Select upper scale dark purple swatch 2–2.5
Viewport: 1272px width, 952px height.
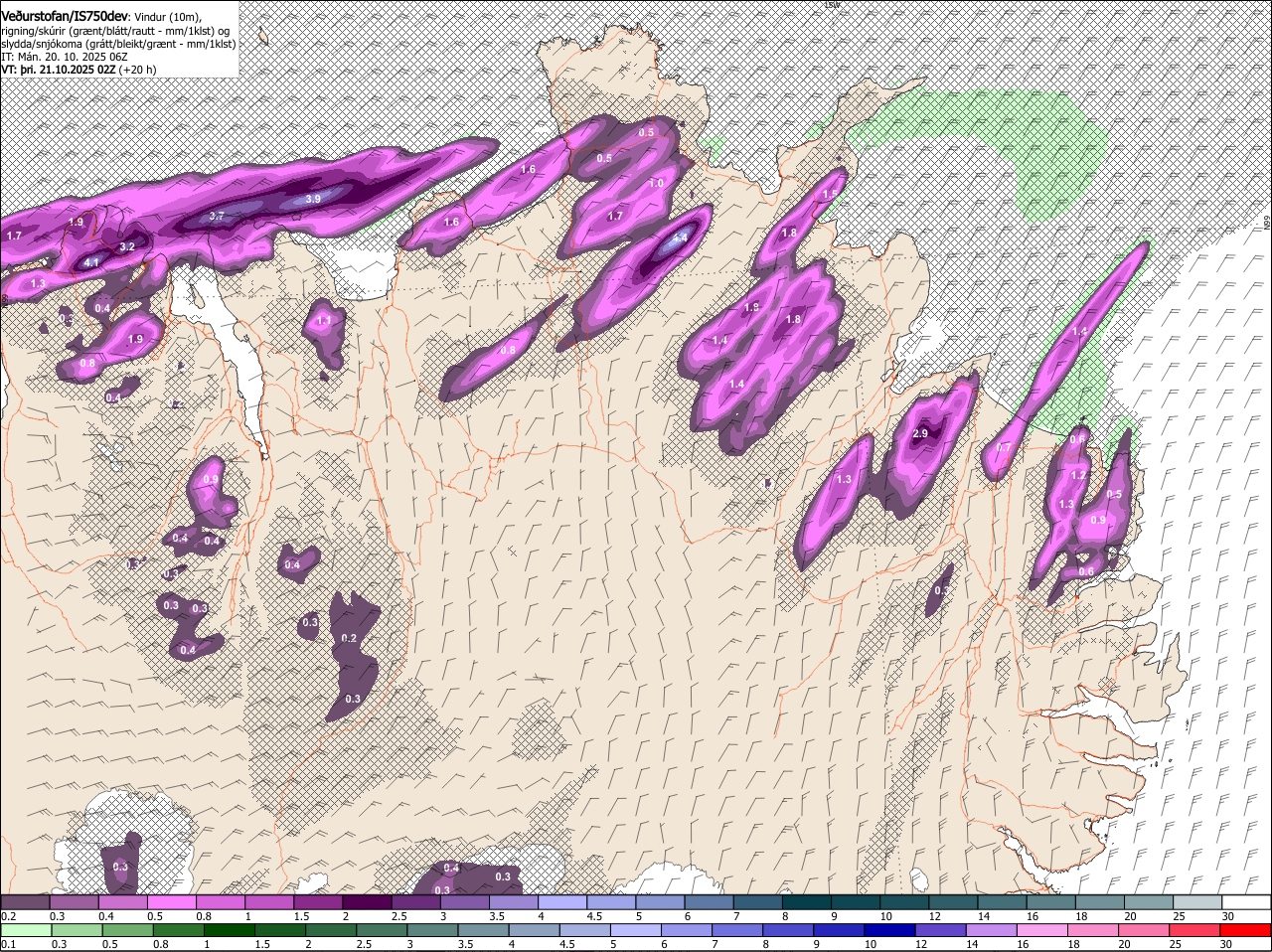pyautogui.click(x=367, y=901)
